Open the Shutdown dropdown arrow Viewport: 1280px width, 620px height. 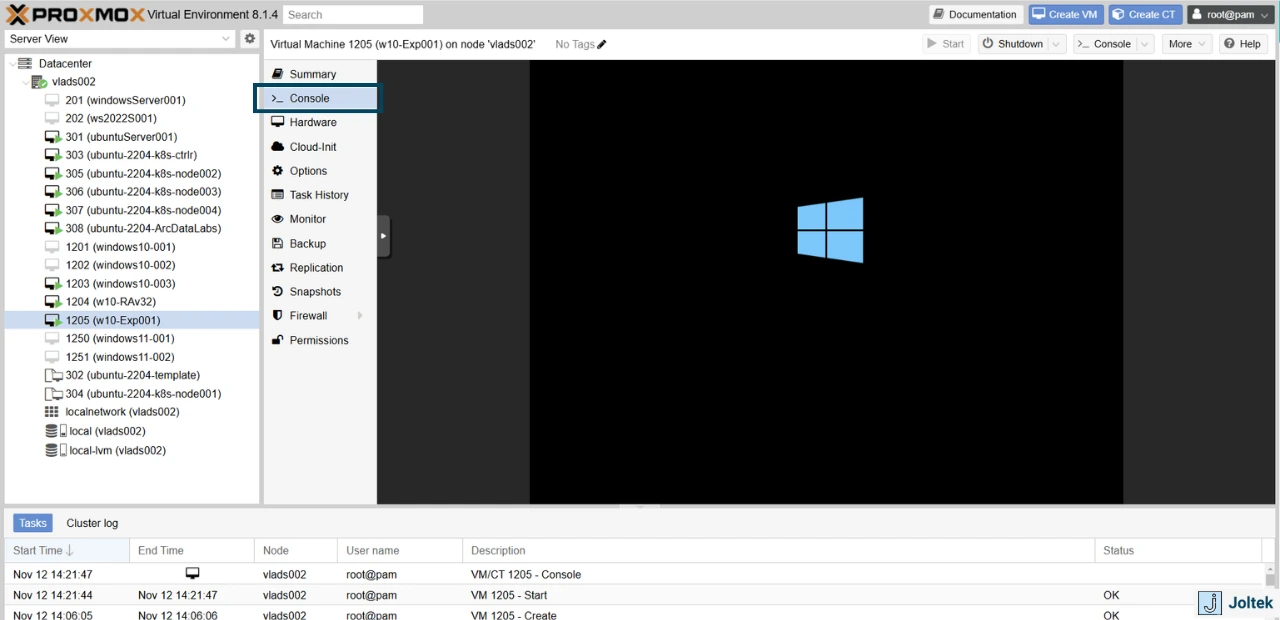click(1057, 44)
